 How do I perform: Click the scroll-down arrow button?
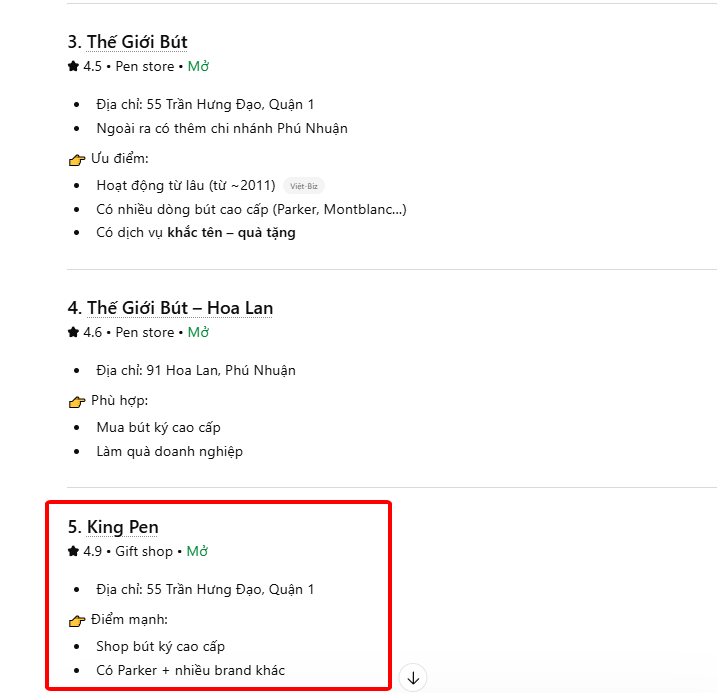[x=413, y=678]
